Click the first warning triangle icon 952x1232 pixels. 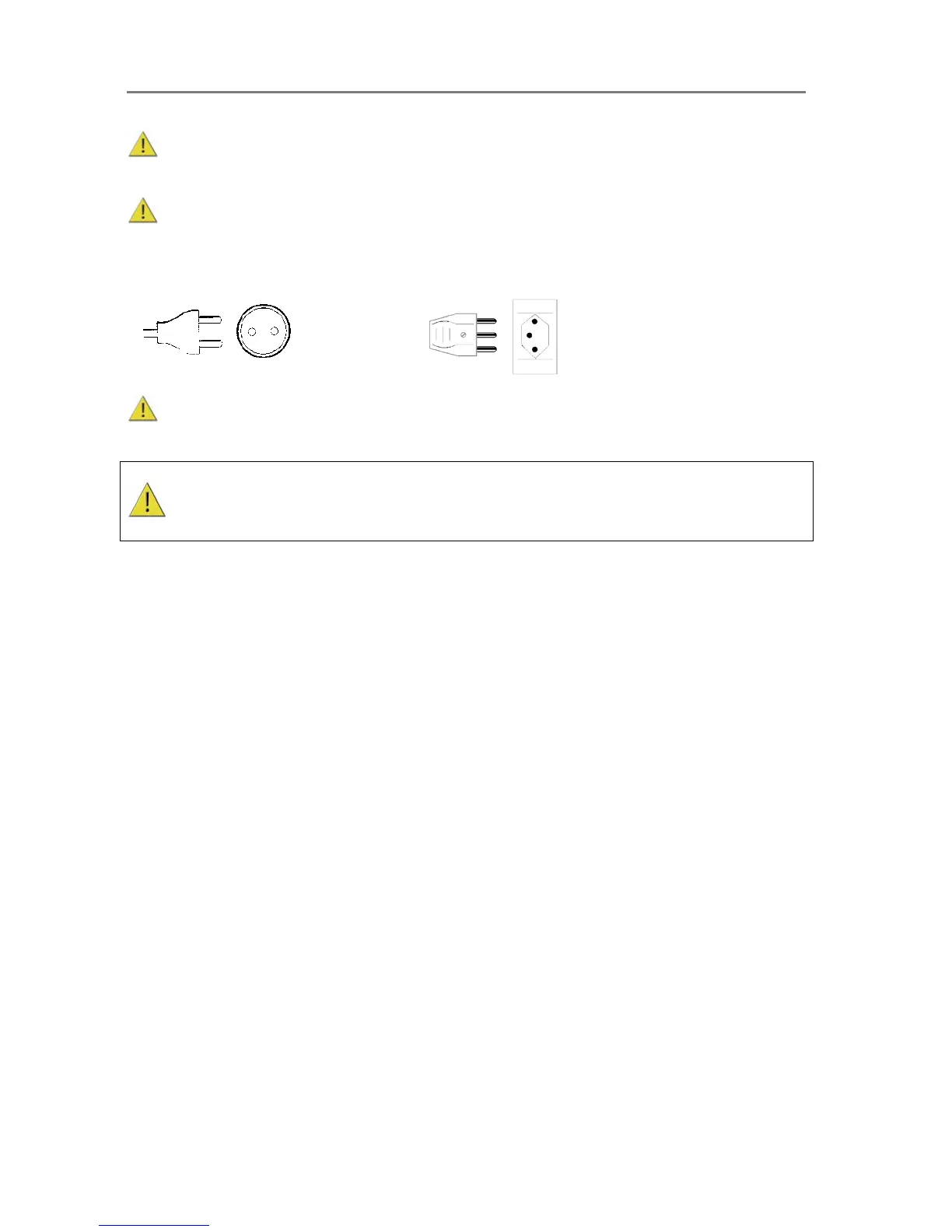pos(143,144)
